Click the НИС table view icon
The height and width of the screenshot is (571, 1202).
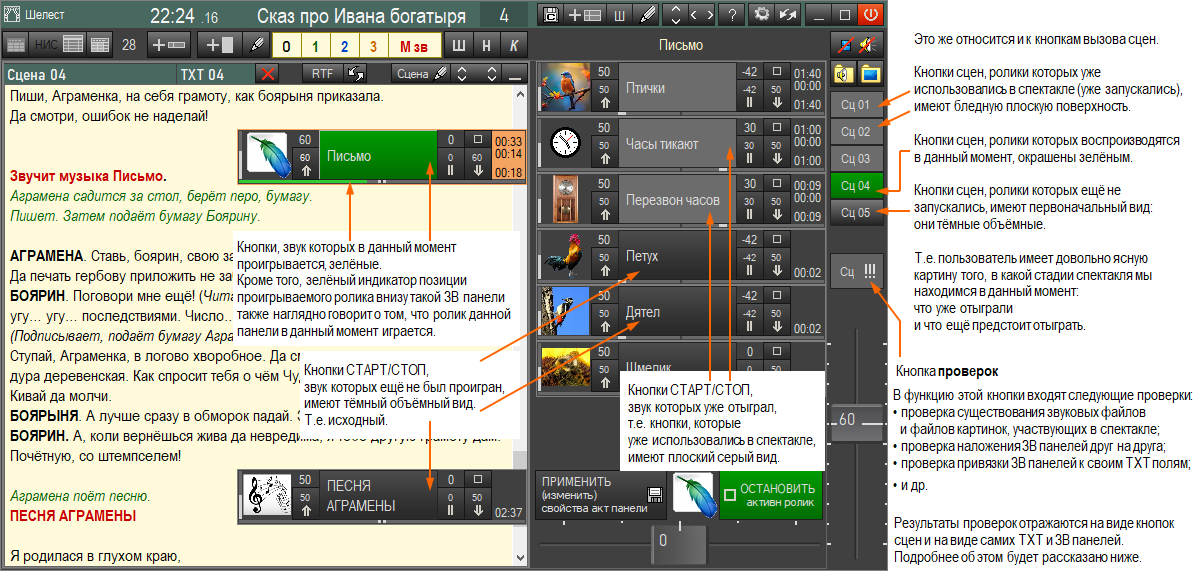point(59,45)
